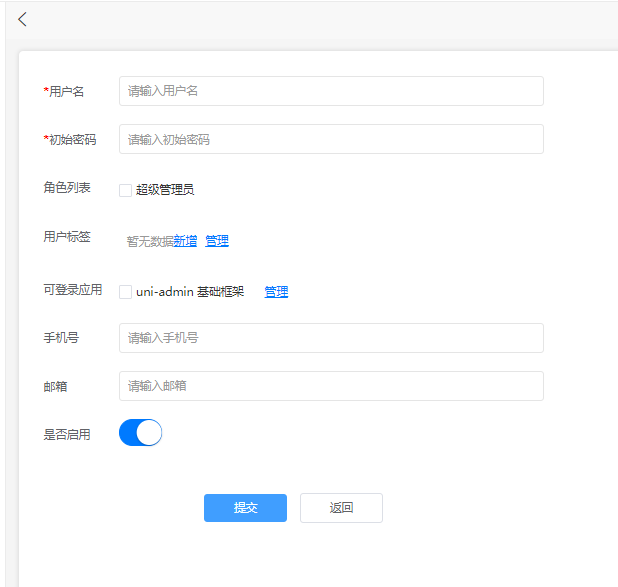Go back using the left arrow icon
Viewport: 618px width, 587px height.
click(22, 19)
